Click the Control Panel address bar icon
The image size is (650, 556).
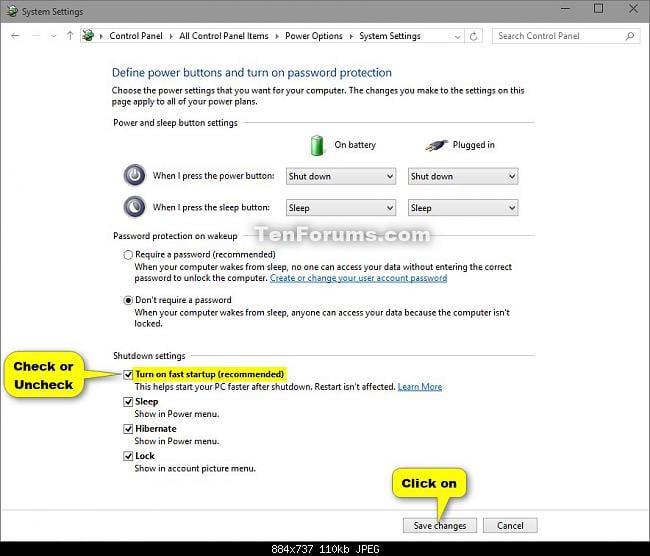tap(88, 36)
